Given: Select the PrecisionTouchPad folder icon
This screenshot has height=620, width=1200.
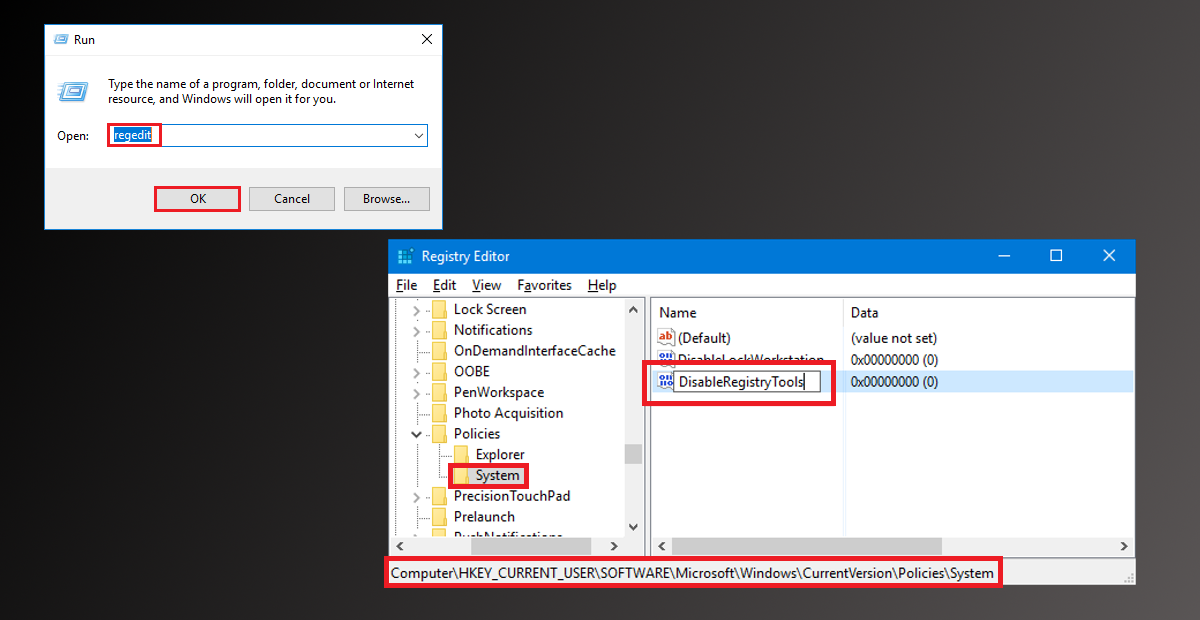Looking at the screenshot, I should coord(439,496).
